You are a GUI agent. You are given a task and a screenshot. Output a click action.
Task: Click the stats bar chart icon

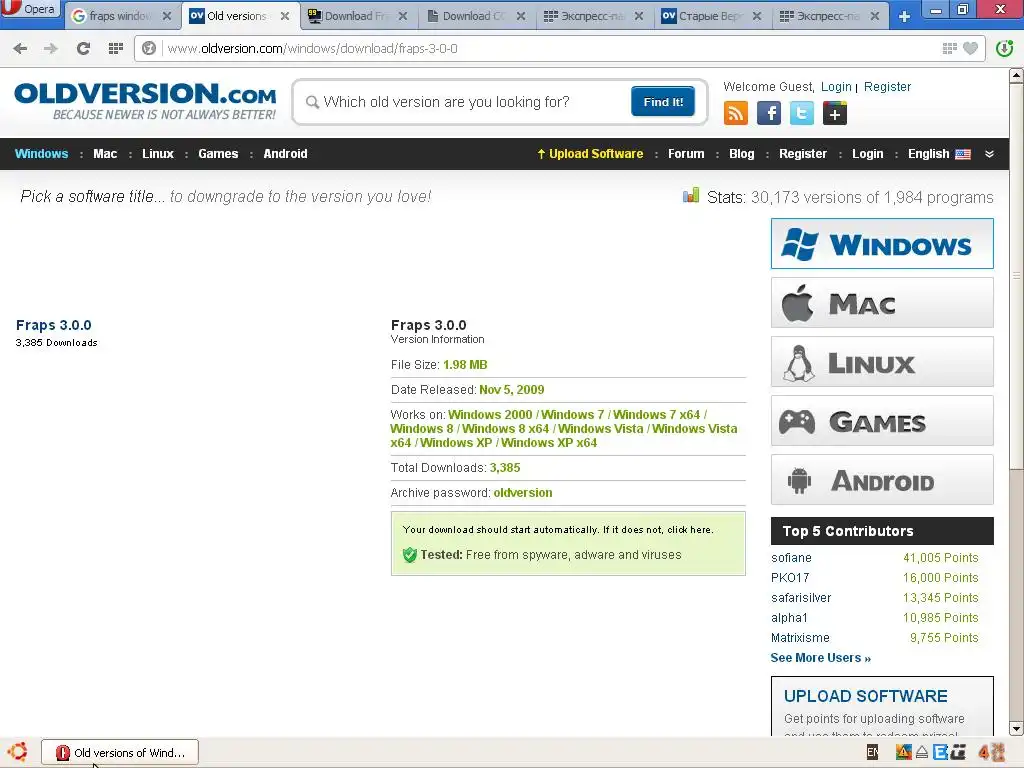click(x=691, y=195)
